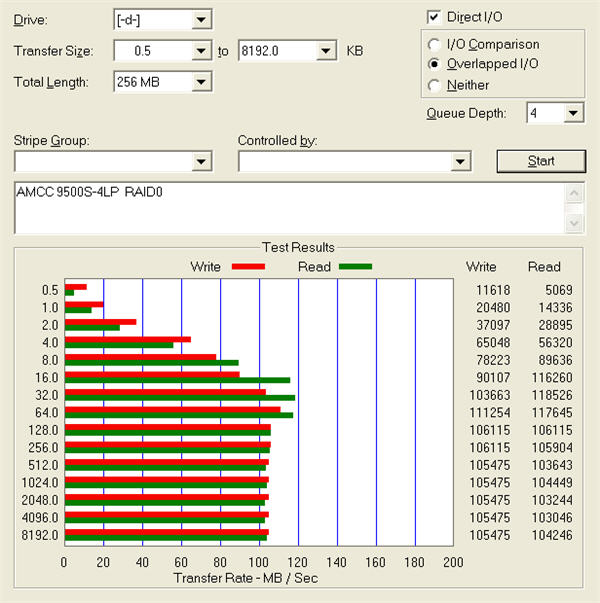Click the 1.0 transfer size row label
Screen dimensions: 600x603
(x=50, y=308)
